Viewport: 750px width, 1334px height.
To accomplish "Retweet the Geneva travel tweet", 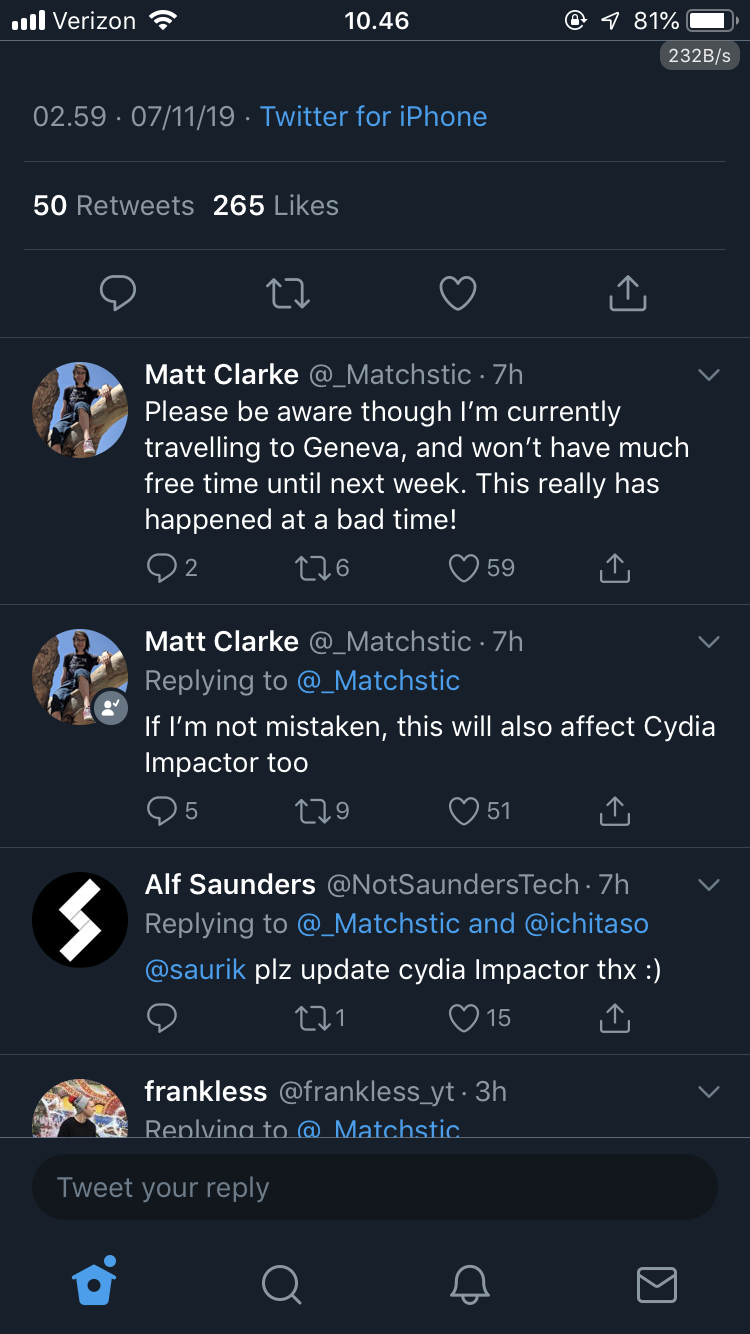I will tap(308, 568).
